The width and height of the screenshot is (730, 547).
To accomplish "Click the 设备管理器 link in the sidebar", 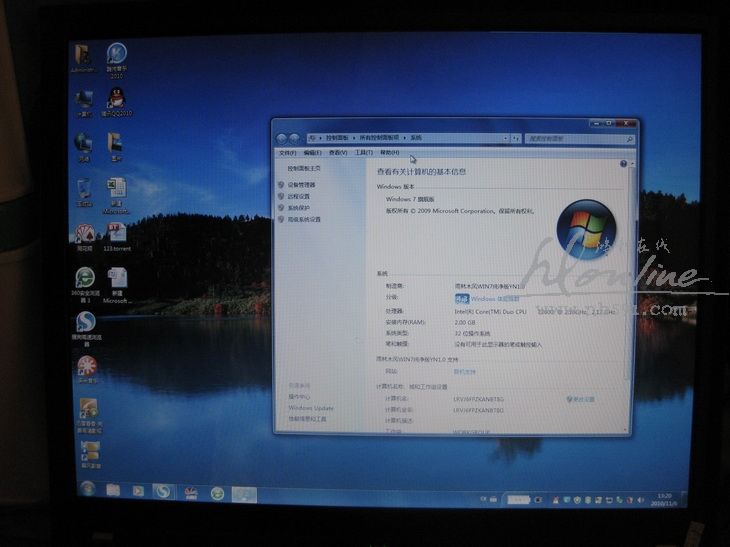I will pos(301,185).
